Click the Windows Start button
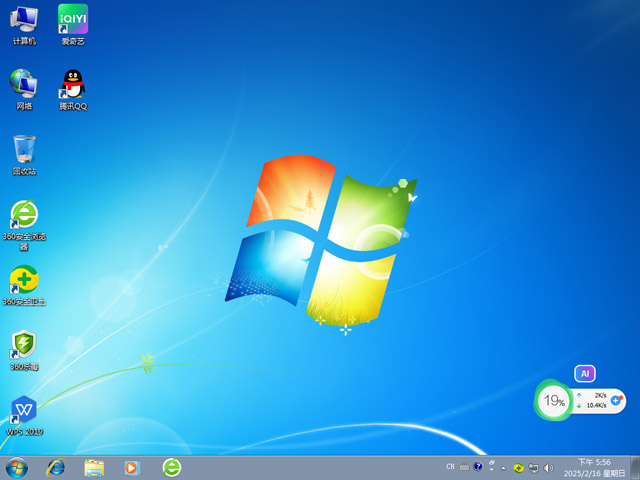 click(17, 467)
